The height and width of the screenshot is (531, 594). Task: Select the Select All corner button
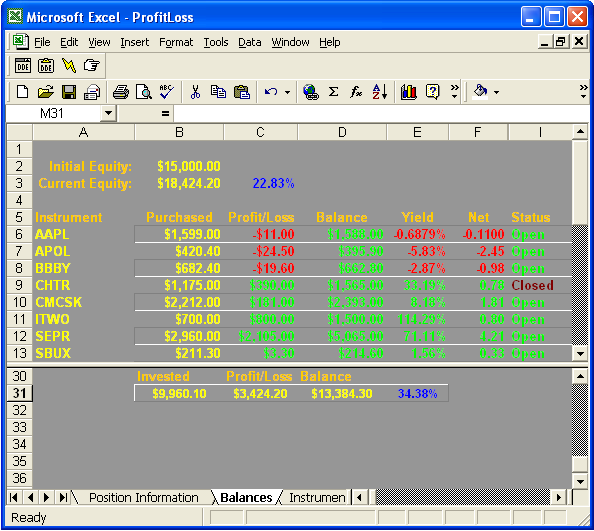pyautogui.click(x=20, y=132)
